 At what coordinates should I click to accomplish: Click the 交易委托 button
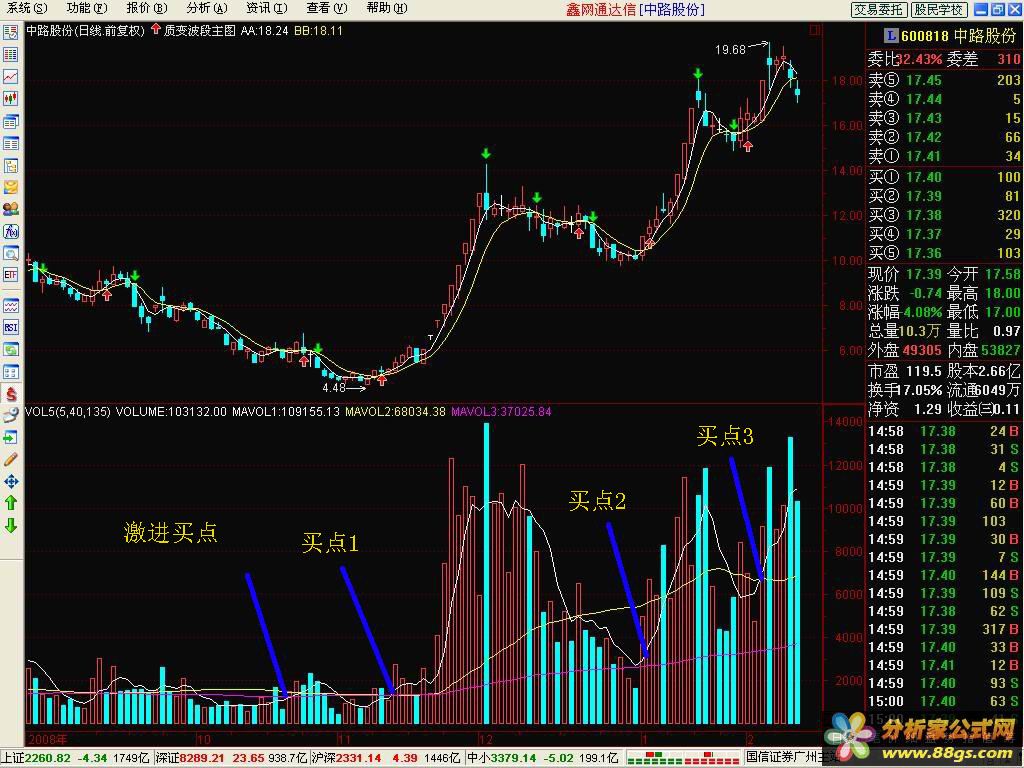tap(878, 9)
